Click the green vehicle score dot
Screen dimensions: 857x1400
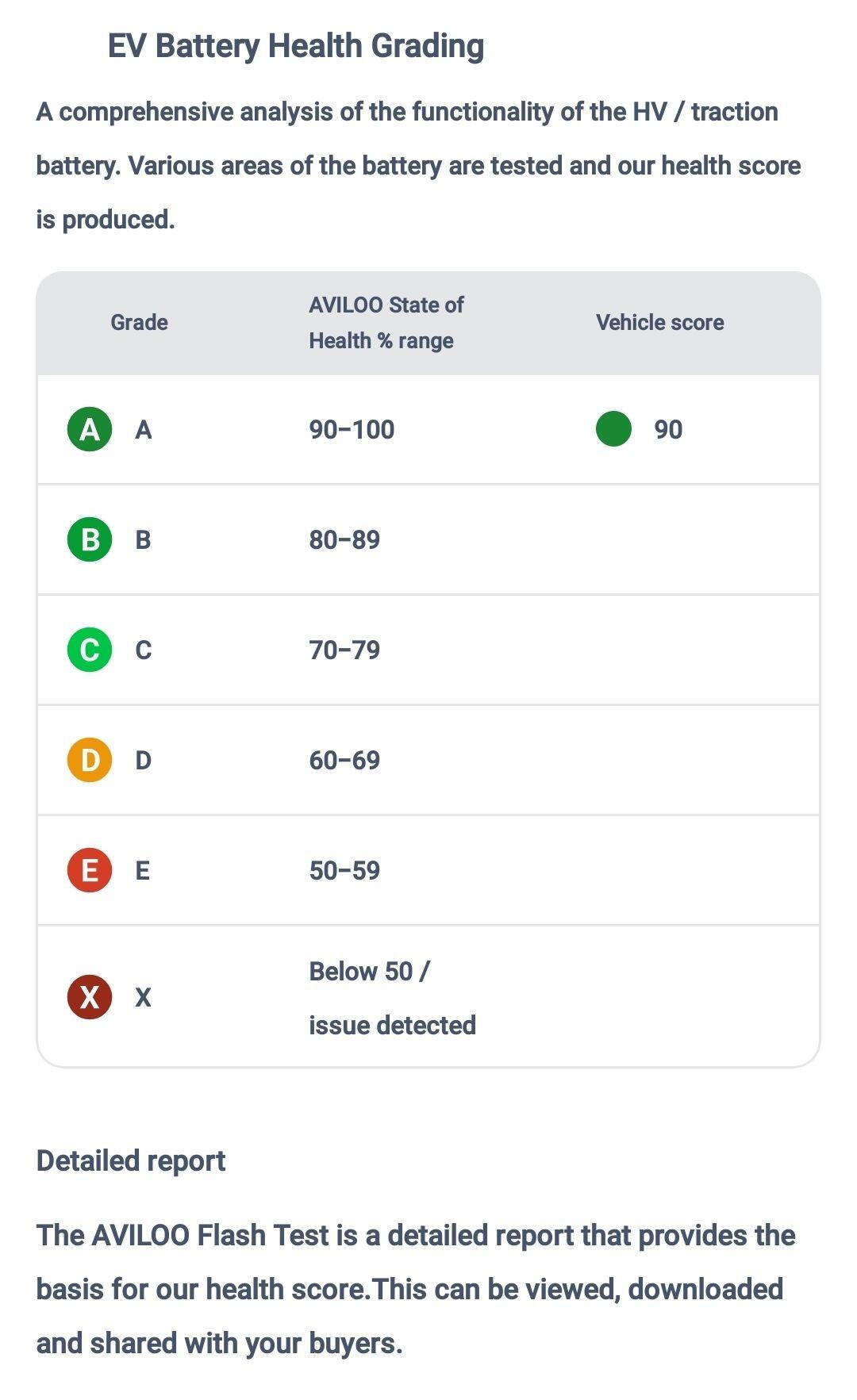[x=613, y=429]
